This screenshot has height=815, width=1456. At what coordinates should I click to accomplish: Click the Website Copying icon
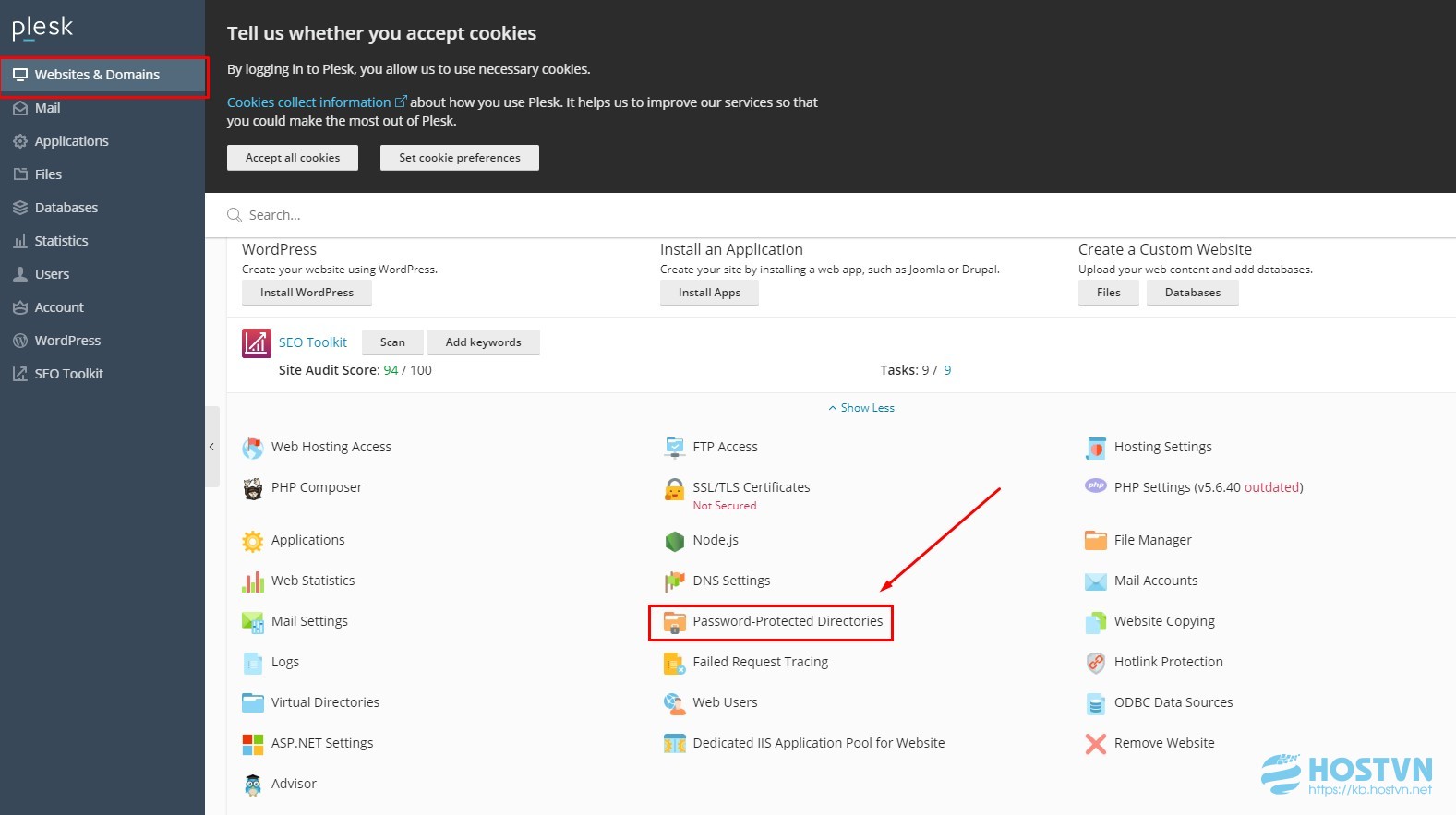pyautogui.click(x=1096, y=622)
